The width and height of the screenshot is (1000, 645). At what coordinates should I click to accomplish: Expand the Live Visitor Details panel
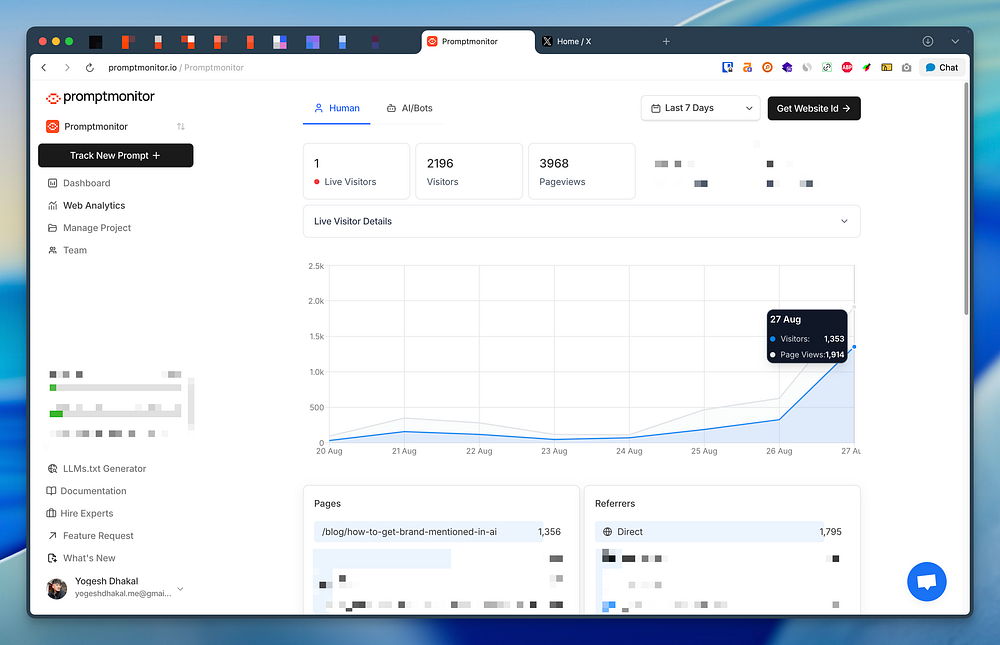coord(582,221)
